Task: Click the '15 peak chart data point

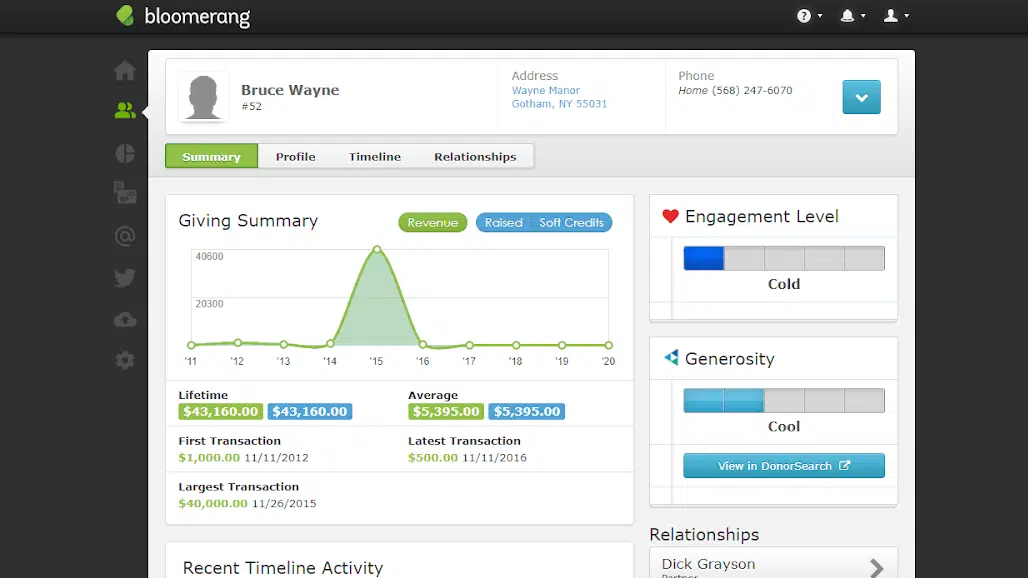Action: 377,250
